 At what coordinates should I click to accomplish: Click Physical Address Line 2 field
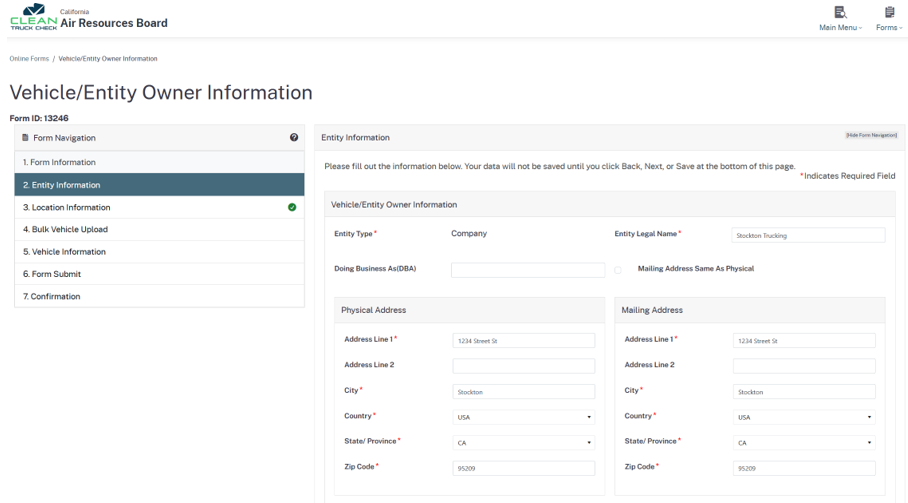tap(523, 366)
